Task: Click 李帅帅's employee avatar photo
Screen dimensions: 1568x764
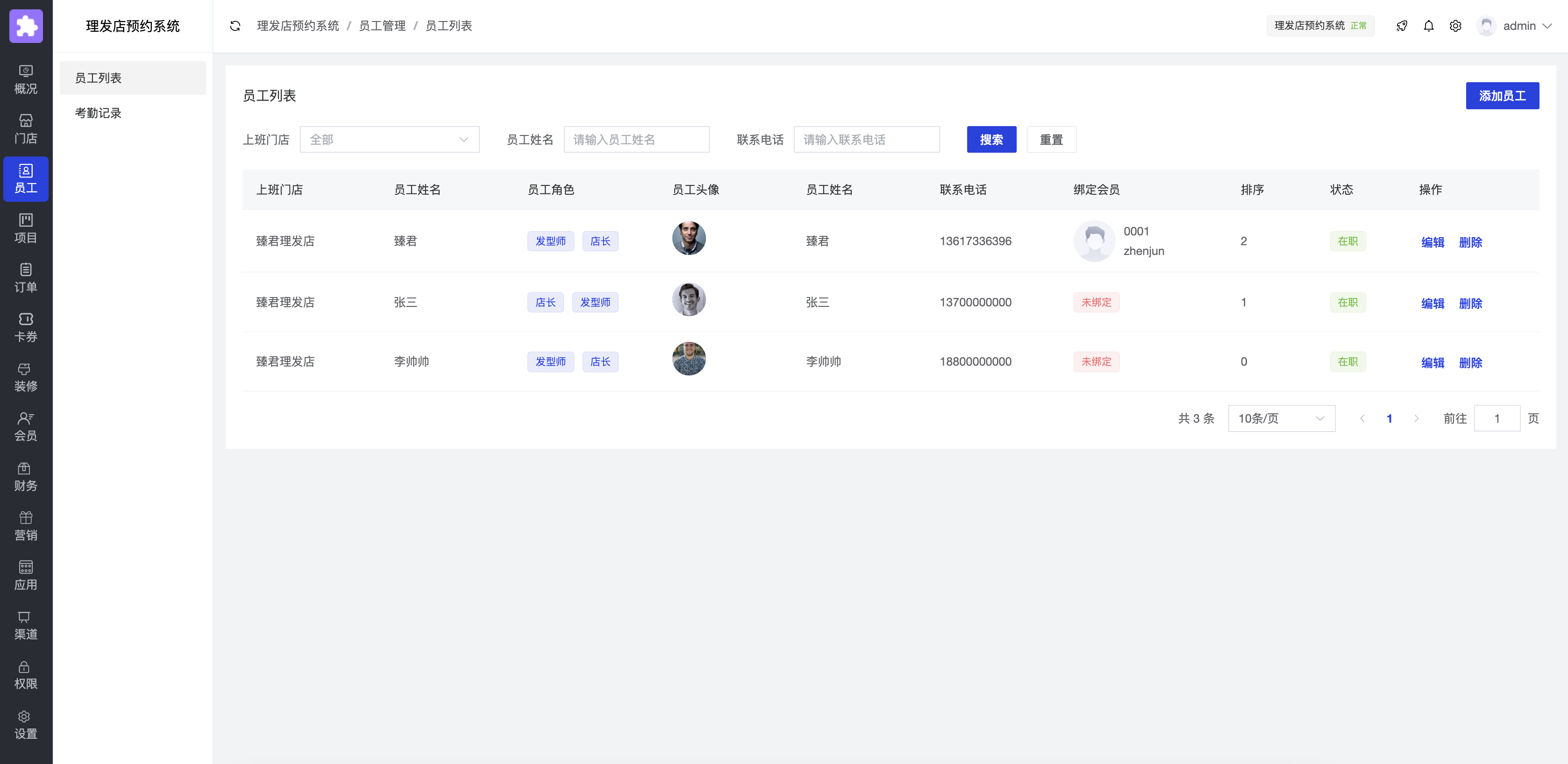Action: click(x=688, y=358)
